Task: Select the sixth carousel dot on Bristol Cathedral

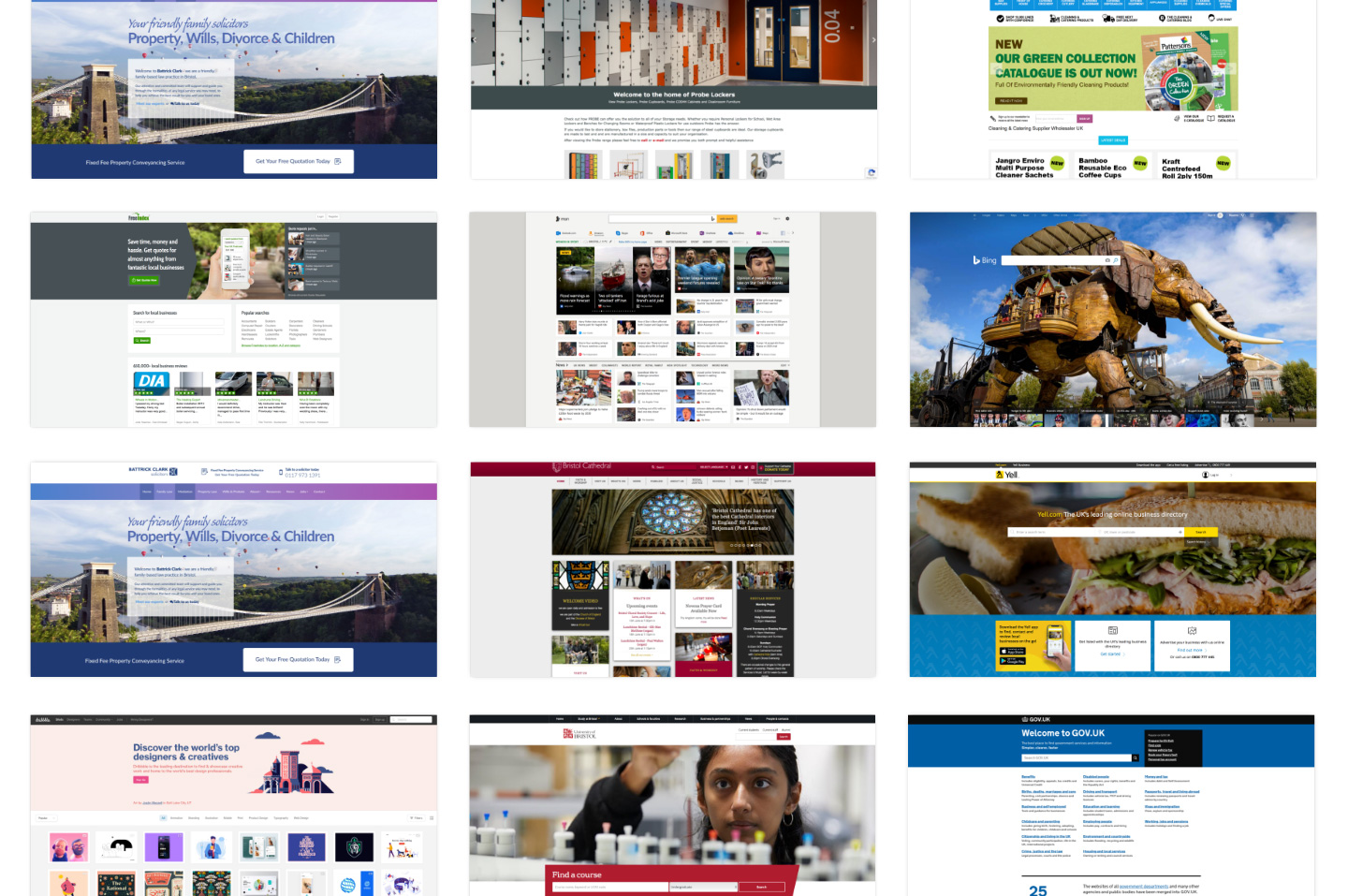Action: click(751, 546)
